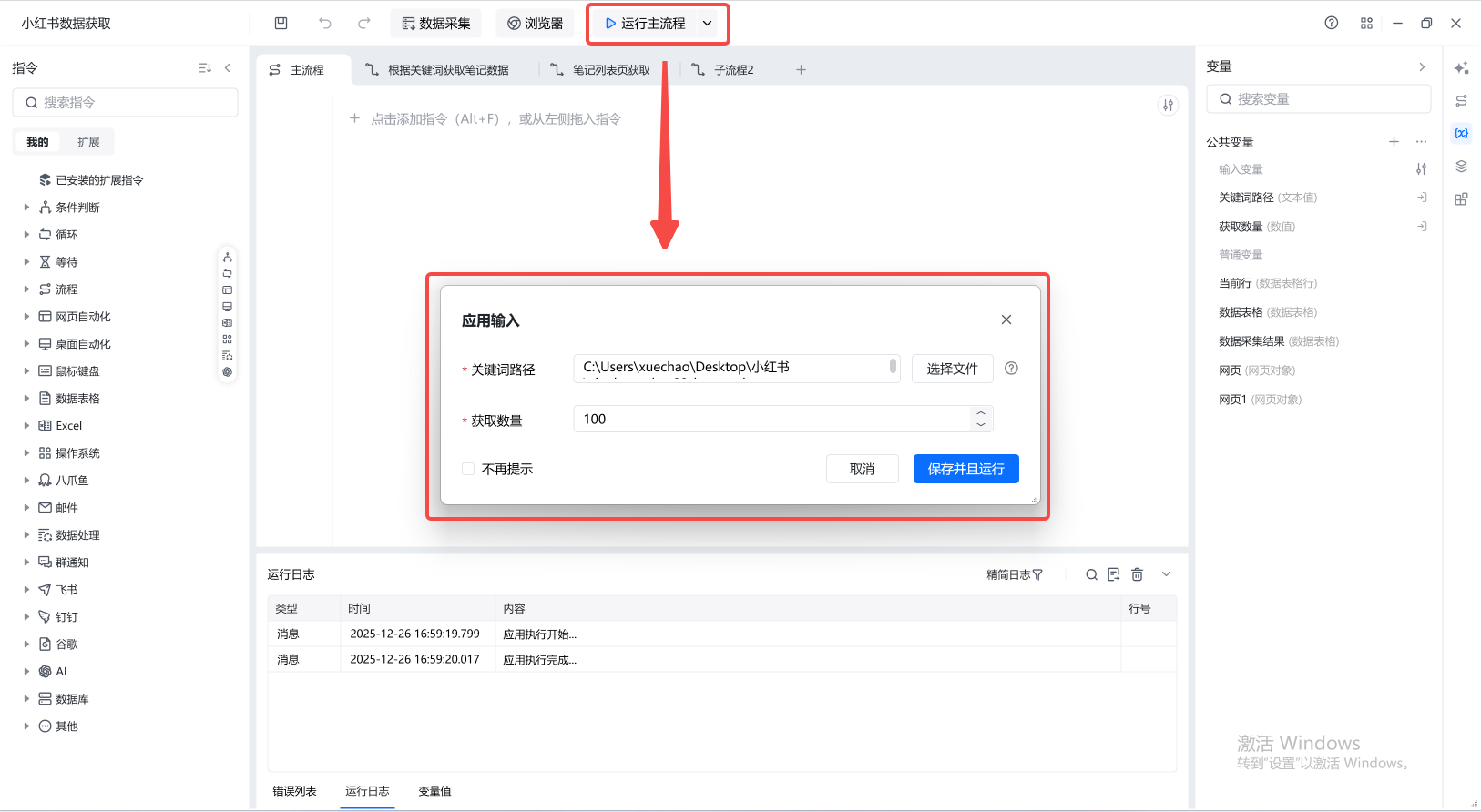Open 浏览器 tool
Viewport: 1481px width, 812px height.
(536, 24)
